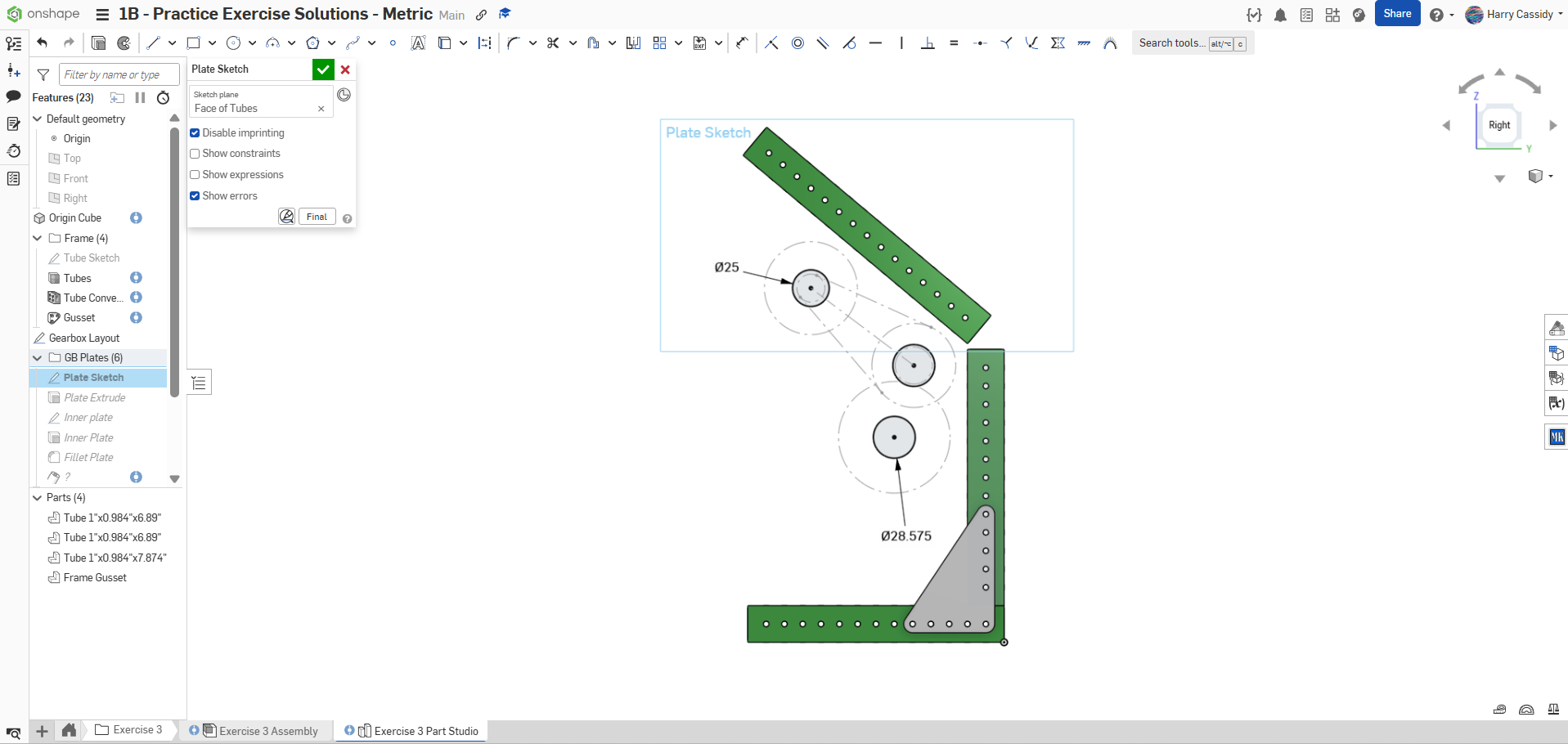The image size is (1568, 744).
Task: Click the Text sketch tool
Action: [x=418, y=43]
